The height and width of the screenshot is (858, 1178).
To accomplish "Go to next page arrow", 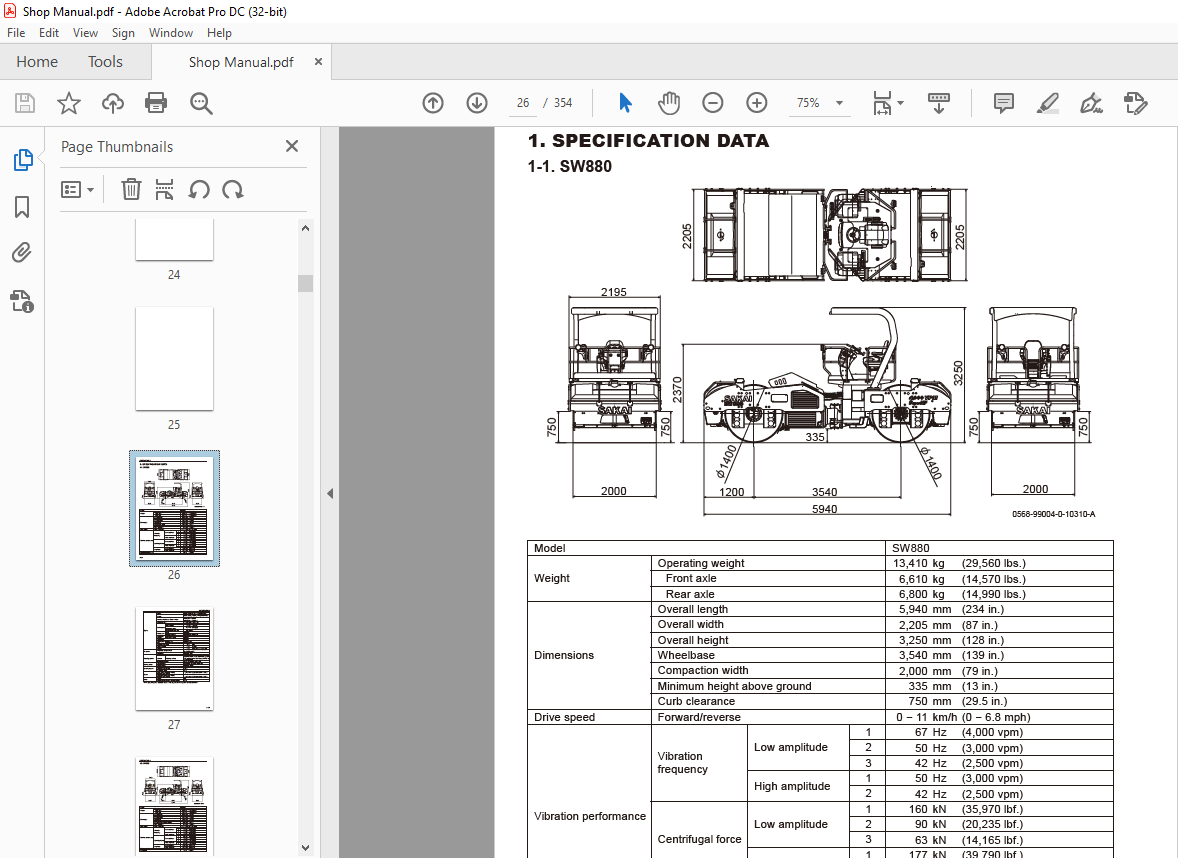I will point(477,103).
